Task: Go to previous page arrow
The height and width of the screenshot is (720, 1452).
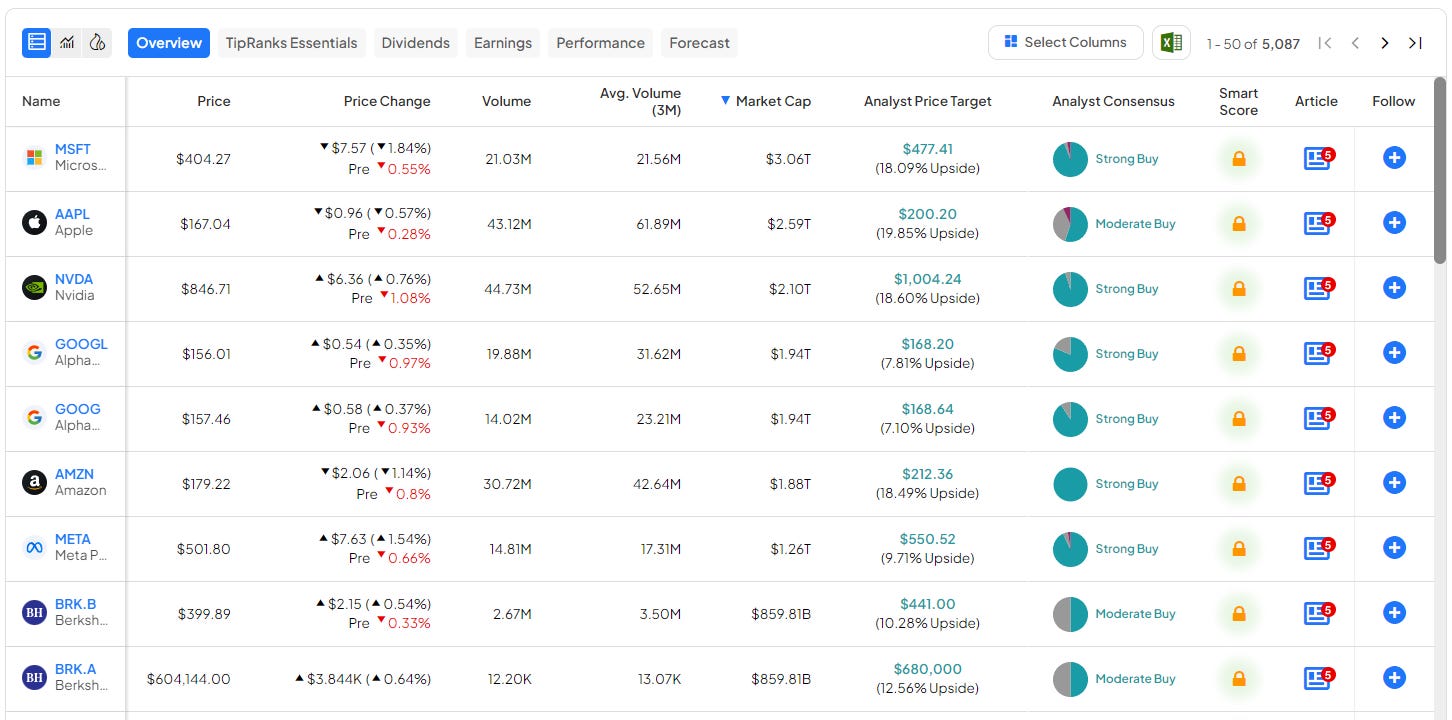Action: 1355,43
